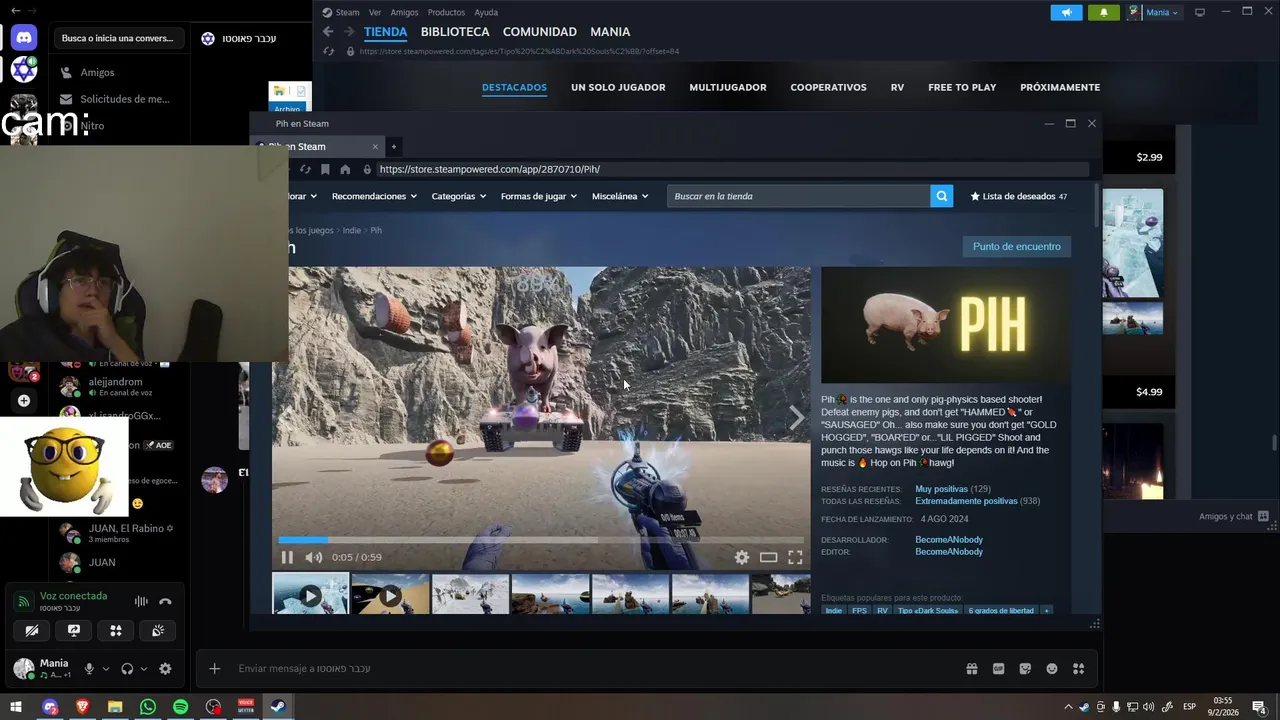Open Steam COMUNIDAD tab
This screenshot has height=720, width=1280.
(540, 32)
